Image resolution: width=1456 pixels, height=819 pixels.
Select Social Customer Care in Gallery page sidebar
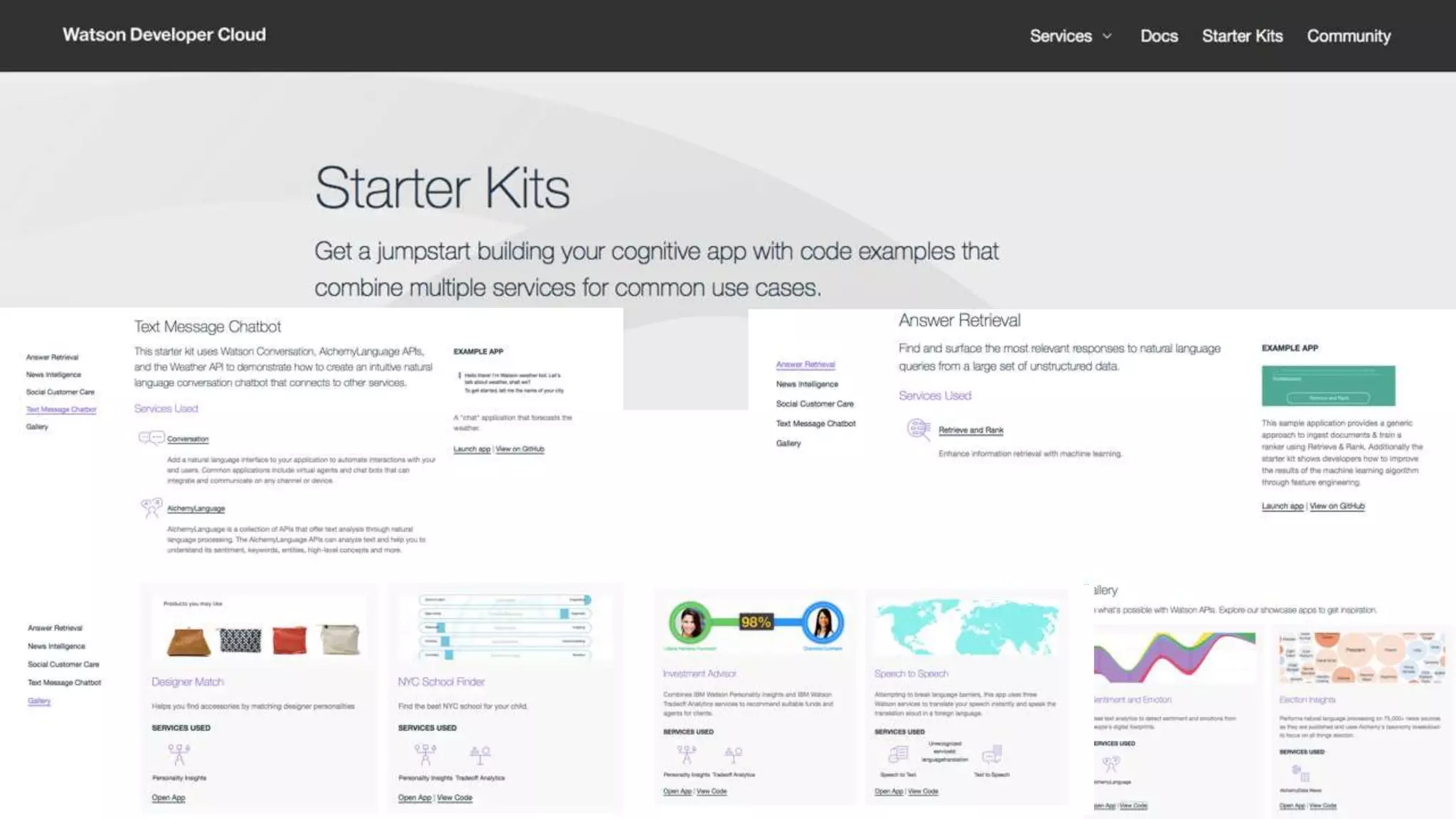click(x=63, y=665)
